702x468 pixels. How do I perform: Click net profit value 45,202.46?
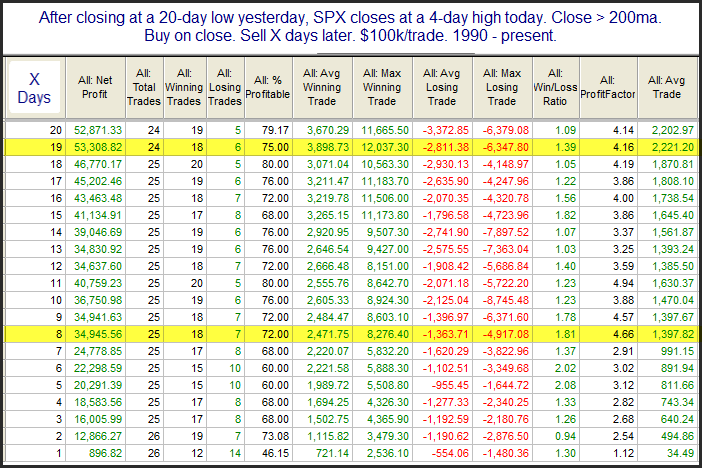[x=98, y=181]
